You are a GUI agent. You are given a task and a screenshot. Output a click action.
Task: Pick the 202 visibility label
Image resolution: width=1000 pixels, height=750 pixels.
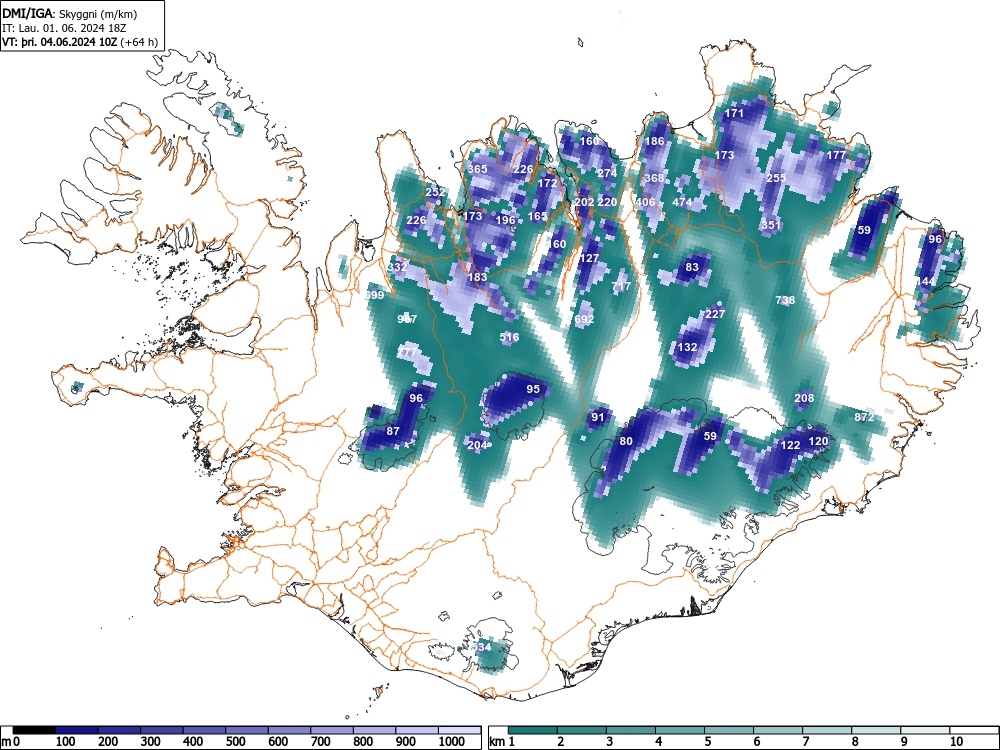(x=584, y=202)
